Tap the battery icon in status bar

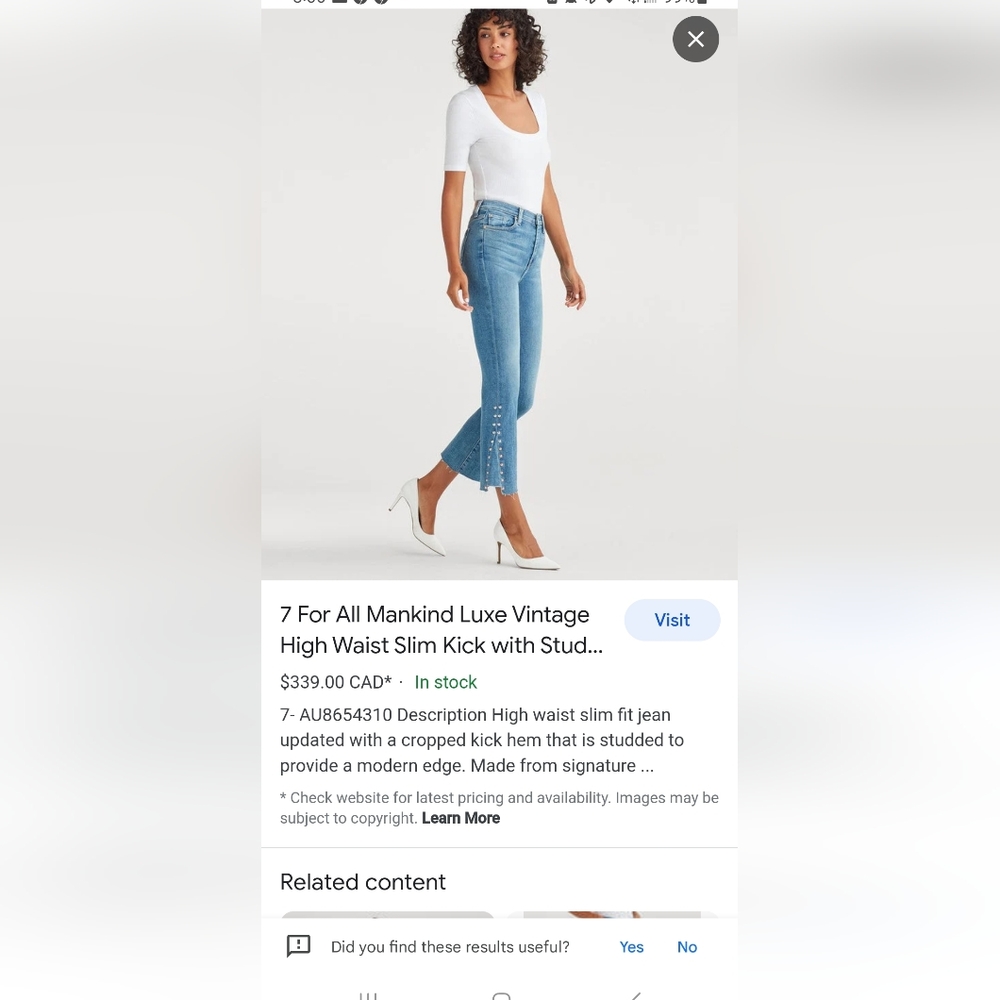(702, 2)
